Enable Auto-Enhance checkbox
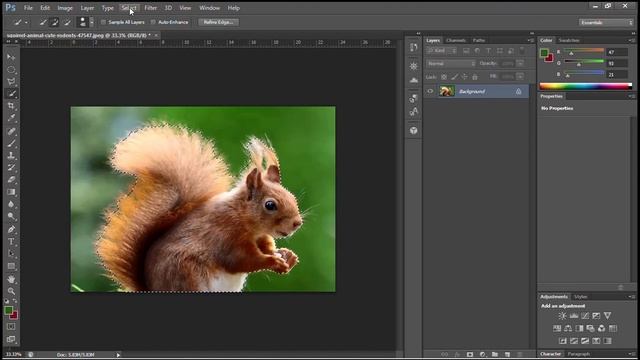Screen dimensions: 640x360 point(153,22)
